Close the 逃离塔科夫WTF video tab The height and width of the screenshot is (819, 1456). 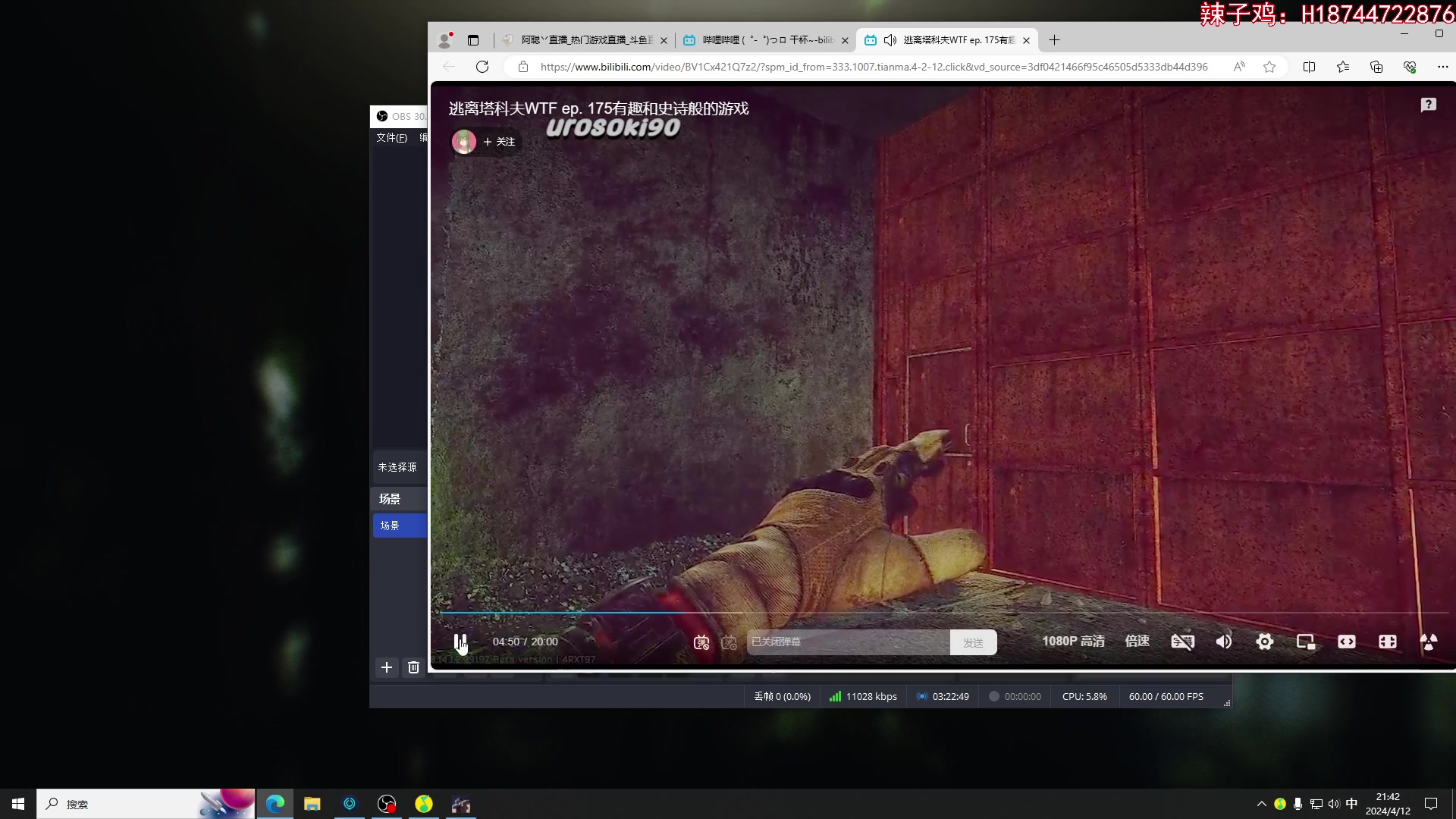[1026, 41]
